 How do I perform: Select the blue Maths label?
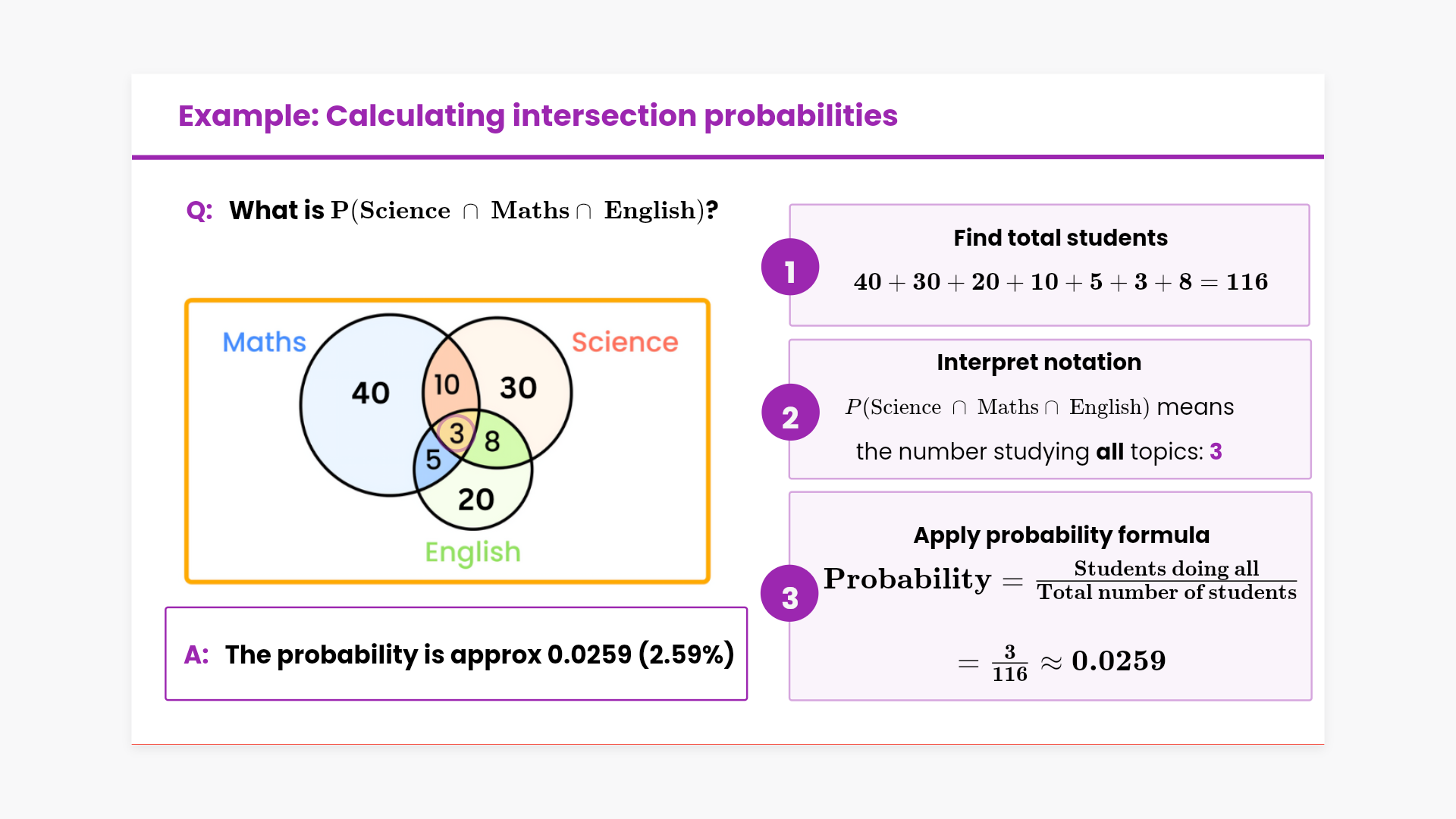pyautogui.click(x=264, y=342)
